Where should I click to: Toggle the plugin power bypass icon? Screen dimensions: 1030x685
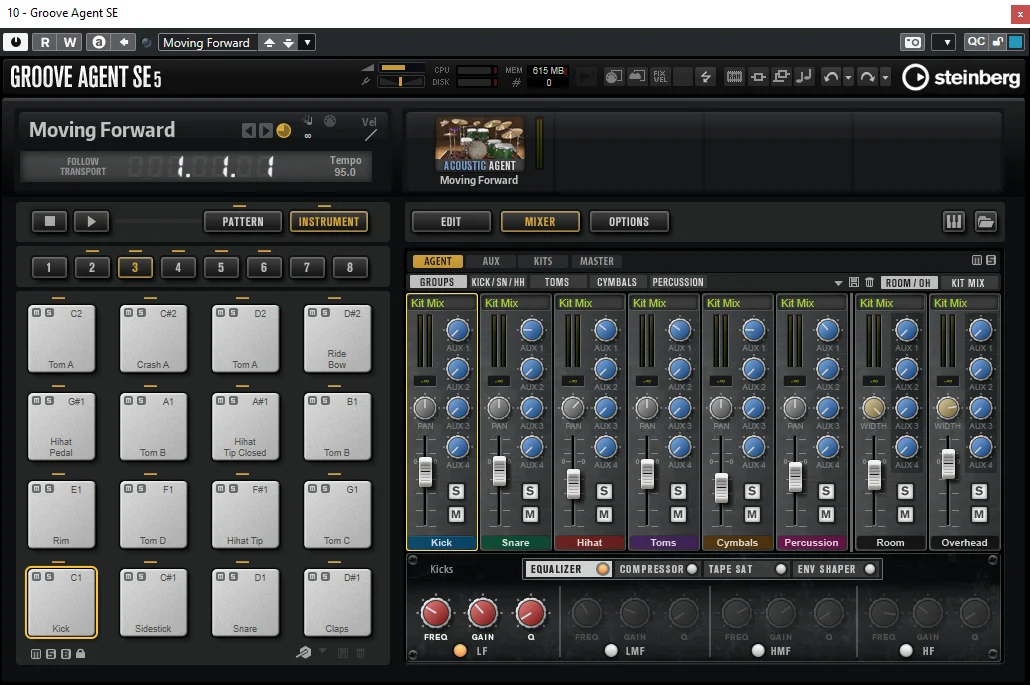coord(16,42)
